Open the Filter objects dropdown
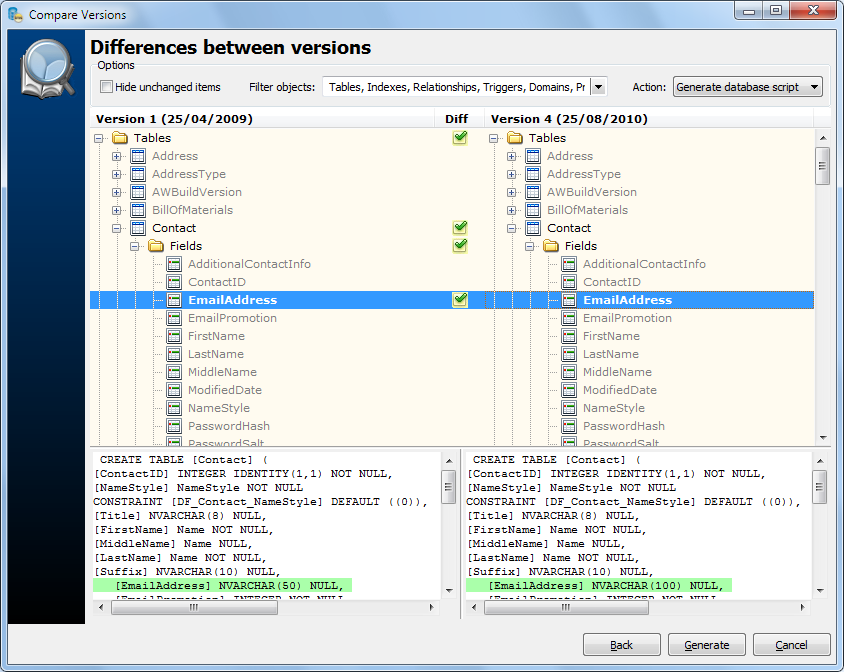Image resolution: width=844 pixels, height=672 pixels. pos(598,87)
